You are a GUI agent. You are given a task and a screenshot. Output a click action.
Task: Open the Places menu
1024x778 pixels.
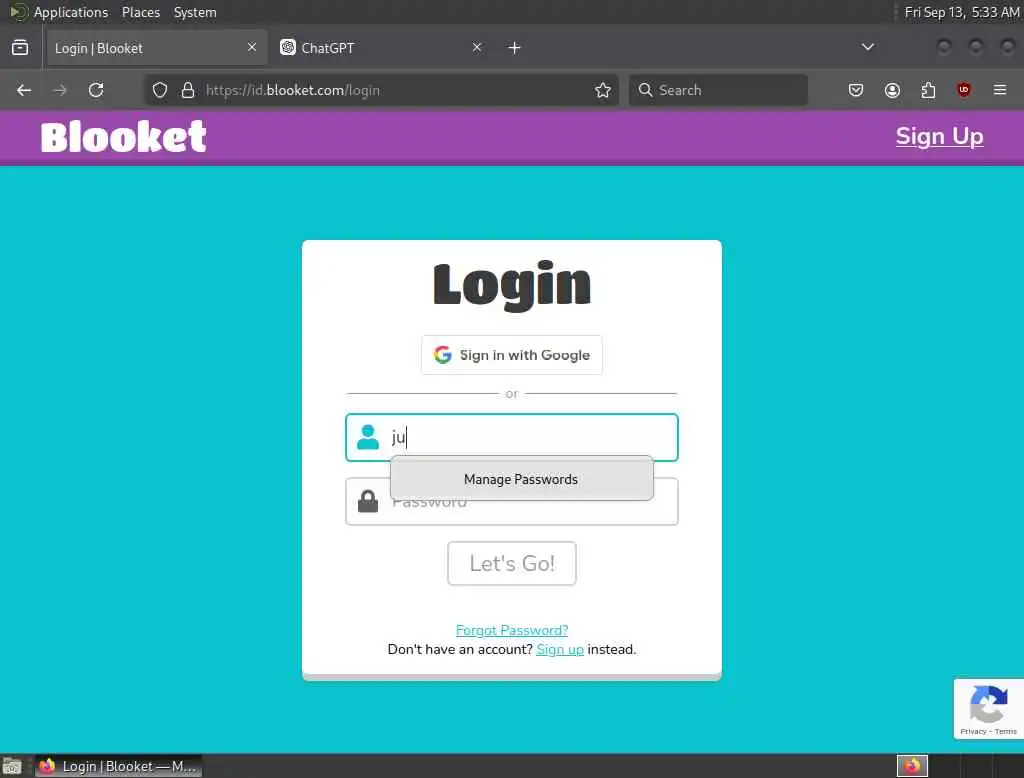tap(141, 12)
